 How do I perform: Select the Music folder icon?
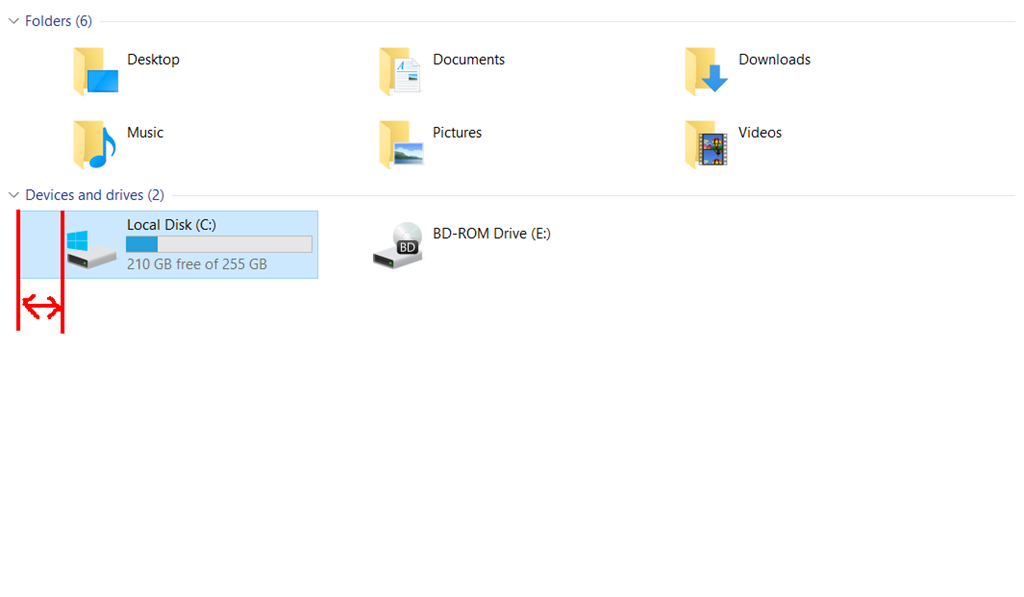coord(95,144)
